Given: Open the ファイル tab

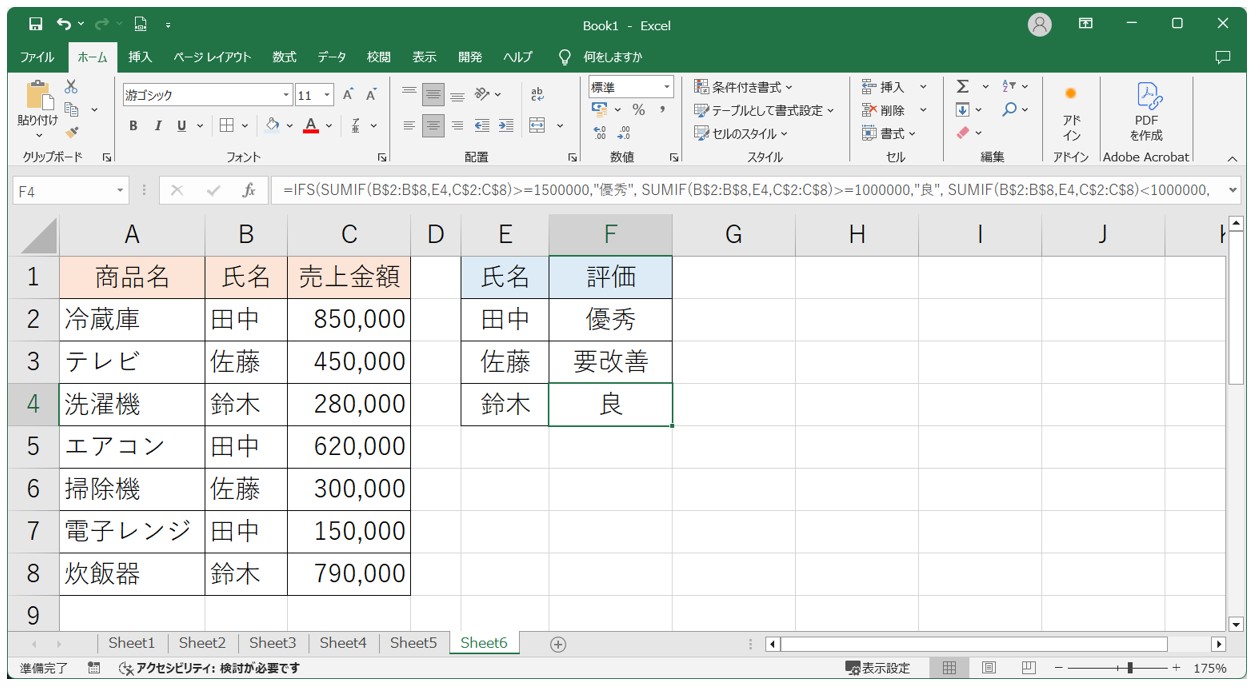Looking at the screenshot, I should tap(38, 57).
